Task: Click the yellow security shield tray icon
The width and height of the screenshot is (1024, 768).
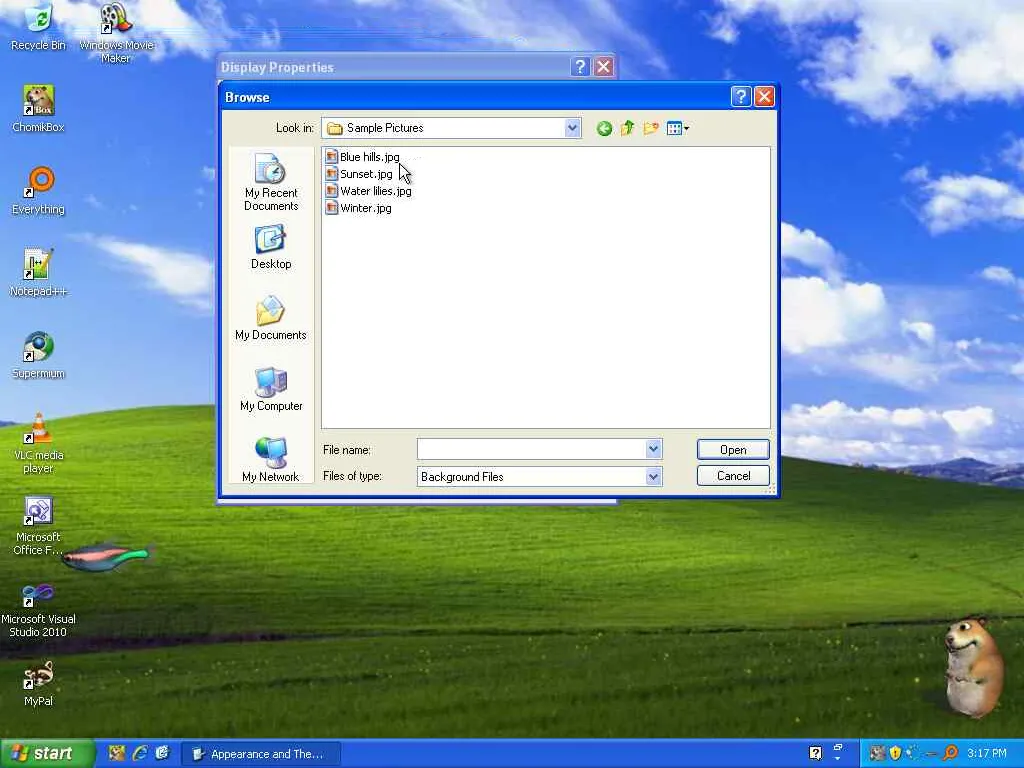Action: pyautogui.click(x=895, y=753)
